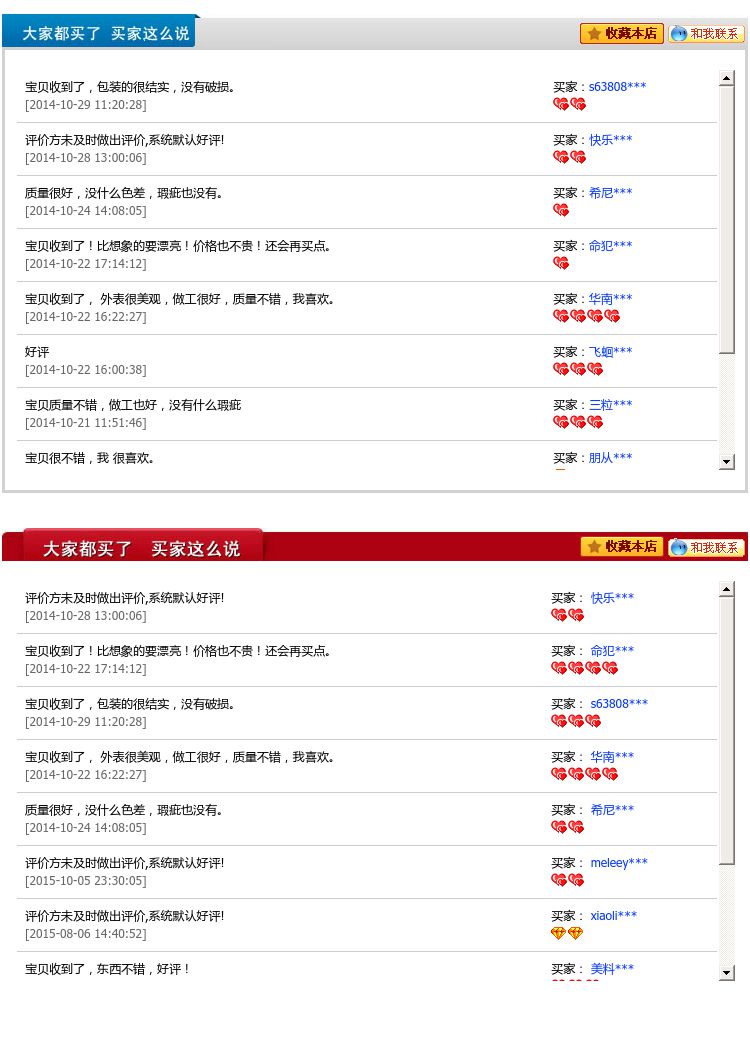
Task: Click four hearts under red panel 命犯***
Action: [585, 669]
